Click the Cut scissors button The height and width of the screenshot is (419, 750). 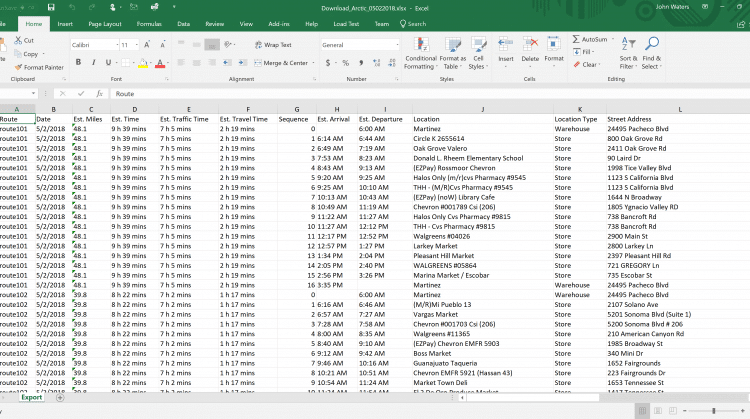24,41
